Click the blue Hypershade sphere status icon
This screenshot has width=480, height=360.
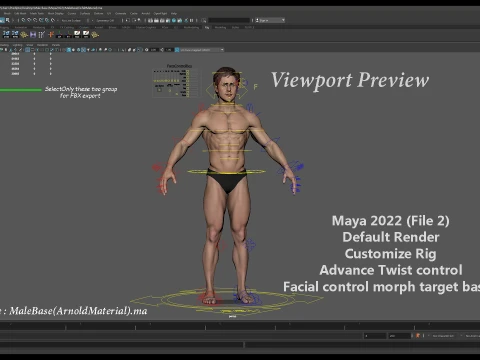[x=174, y=20]
